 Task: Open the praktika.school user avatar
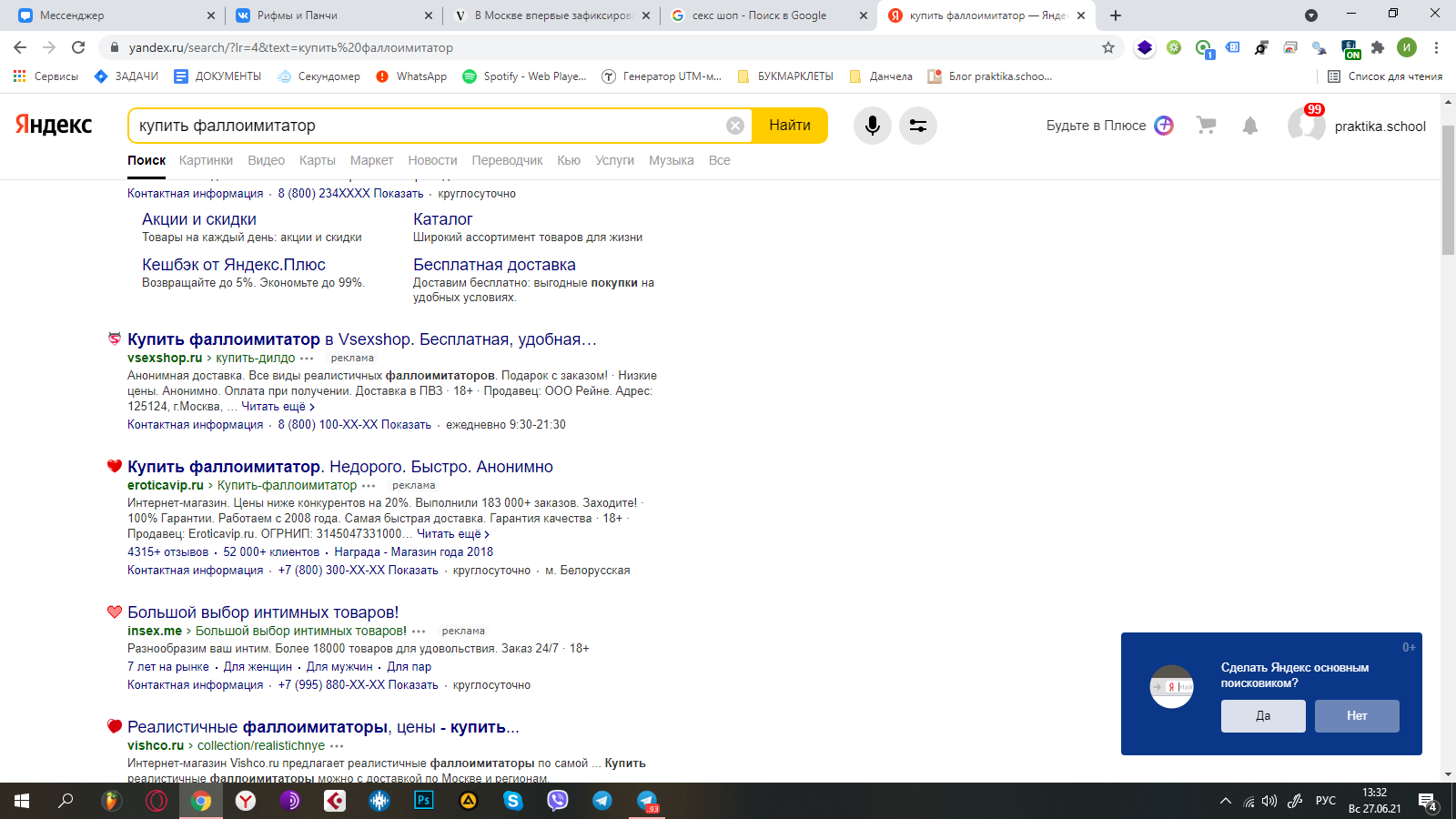[1306, 126]
